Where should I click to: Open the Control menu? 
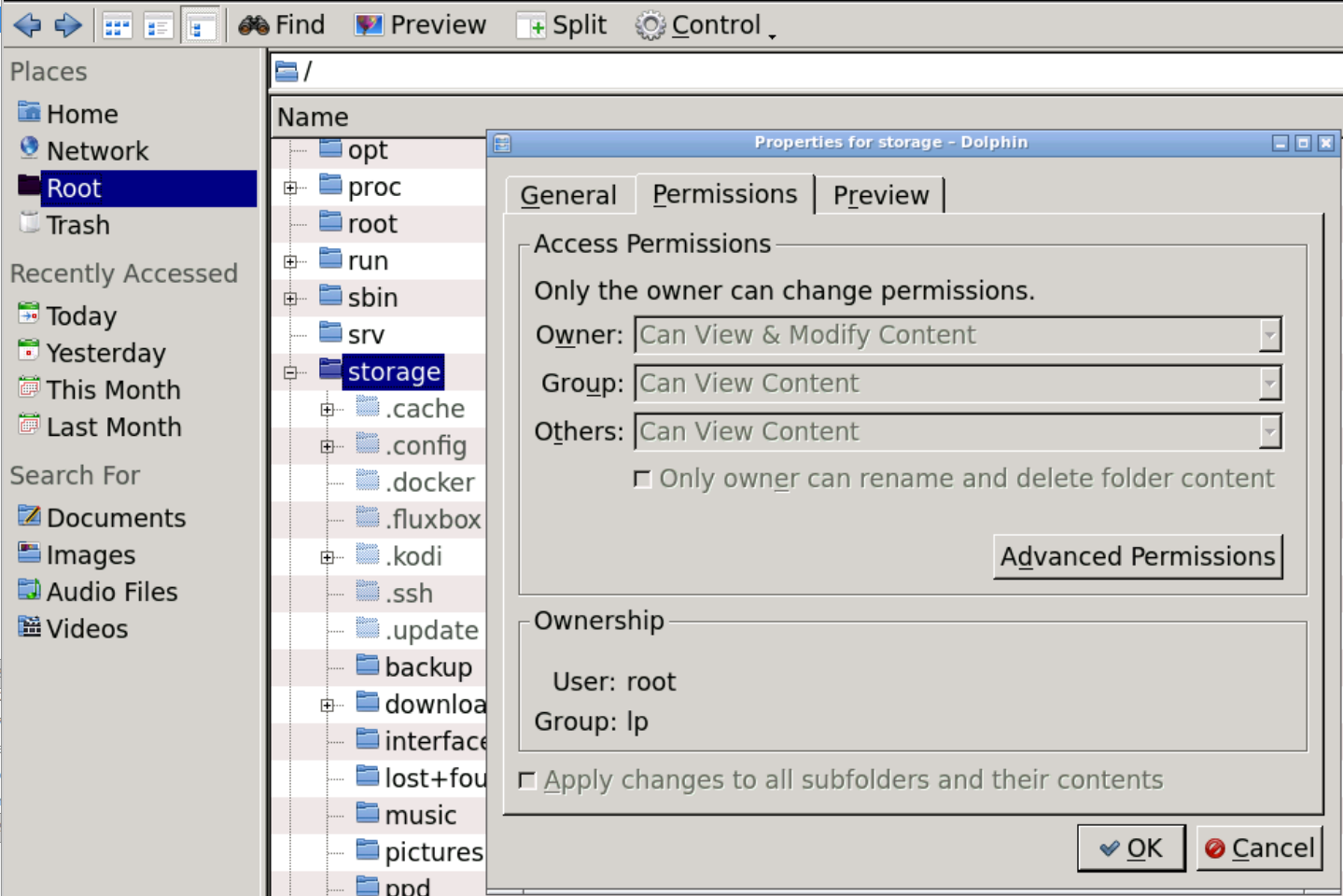[706, 25]
